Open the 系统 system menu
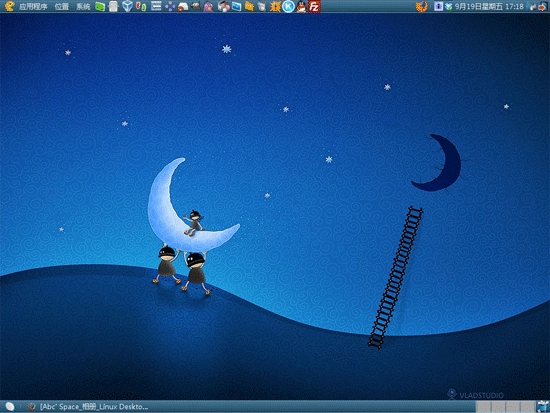This screenshot has height=413, width=550. [83, 6]
